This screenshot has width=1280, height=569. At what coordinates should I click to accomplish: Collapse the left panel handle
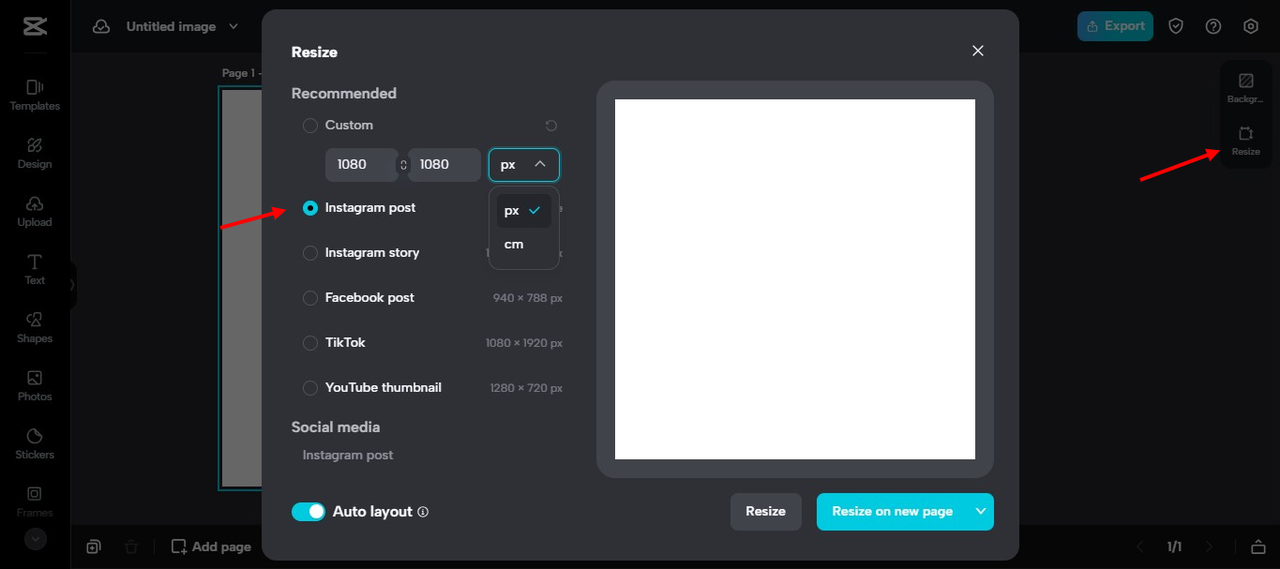[x=72, y=285]
